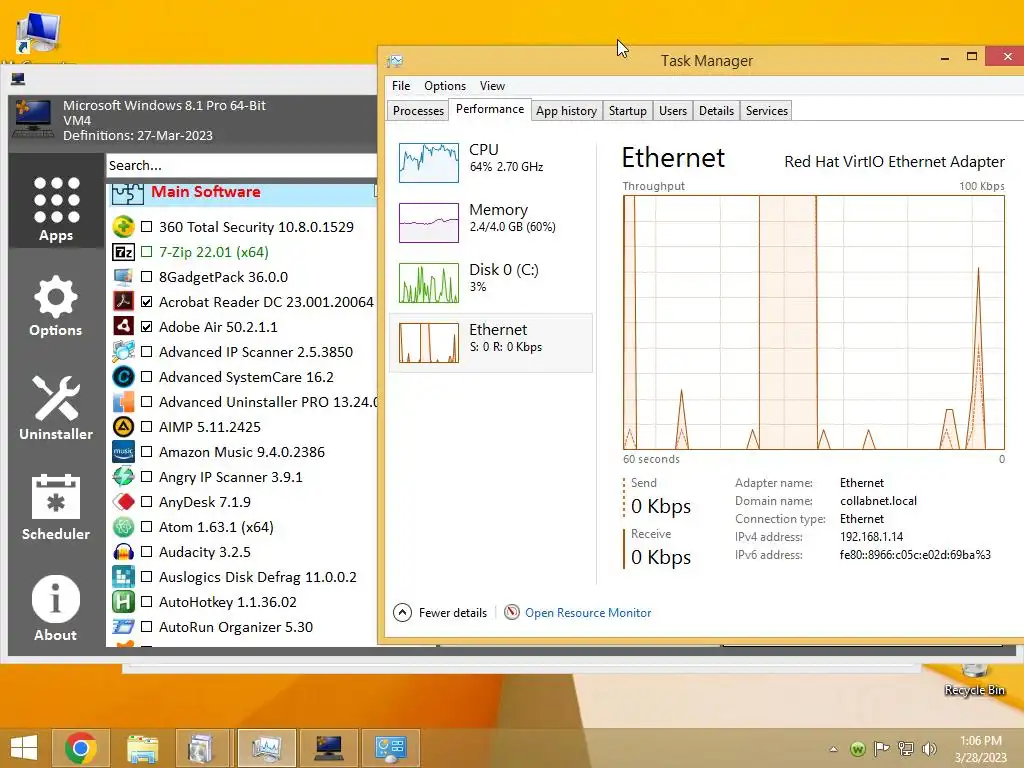Screen dimensions: 1024x768
Task: Switch to the Users tab
Action: coord(673,110)
